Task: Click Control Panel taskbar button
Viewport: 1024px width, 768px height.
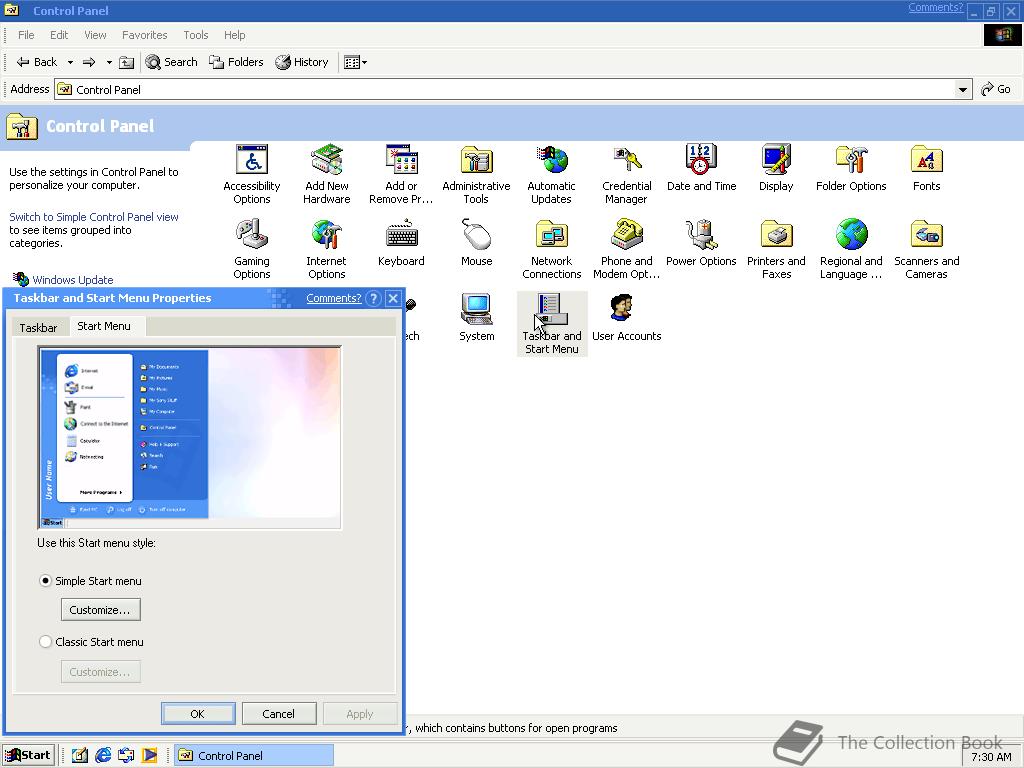Action: (x=253, y=756)
